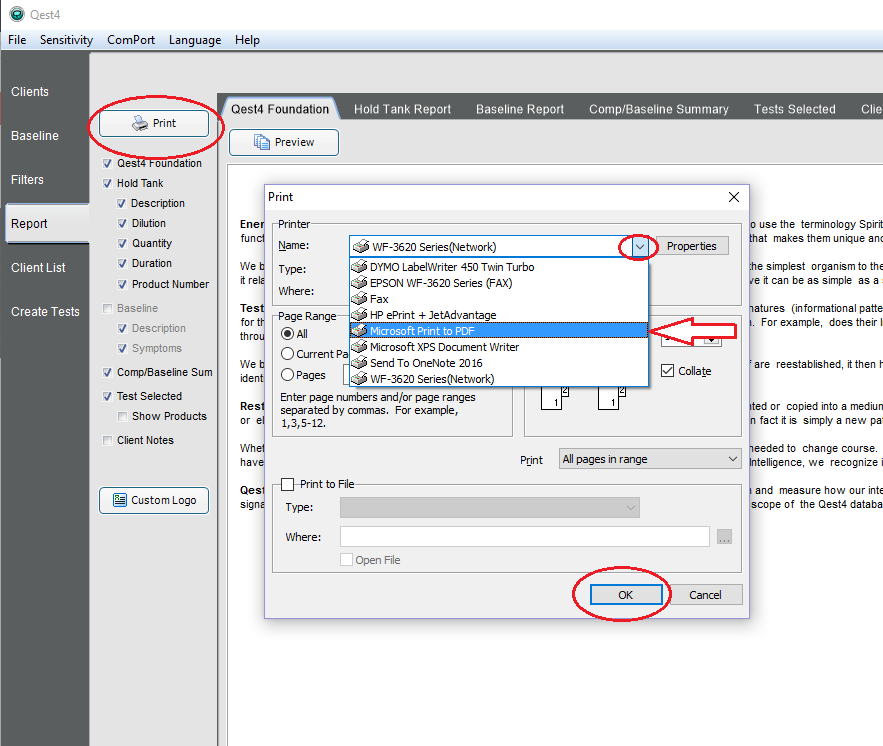Expand the printer Name dropdown arrow
Image resolution: width=883 pixels, height=746 pixels.
(640, 247)
